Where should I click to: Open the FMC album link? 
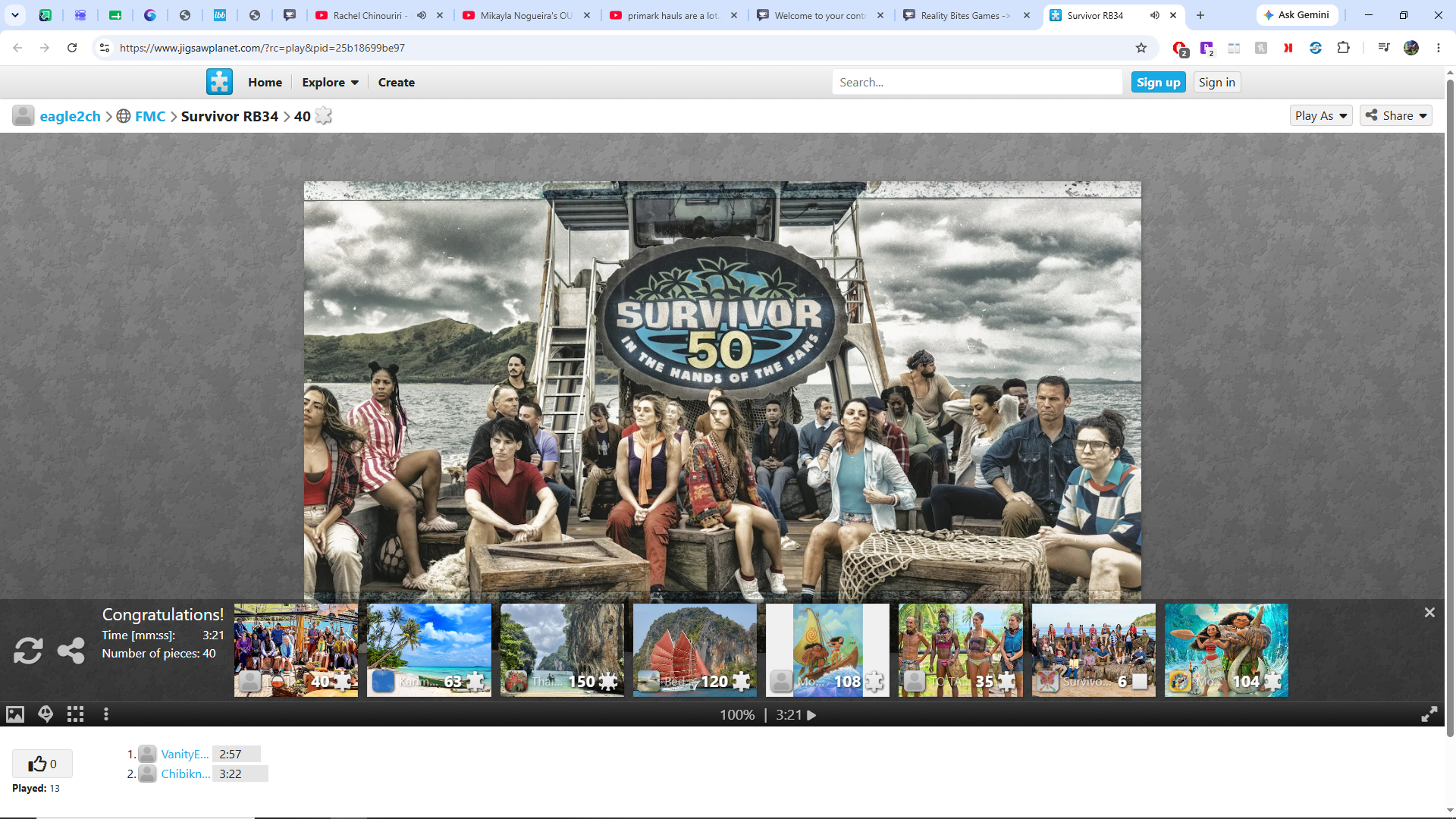tap(150, 116)
